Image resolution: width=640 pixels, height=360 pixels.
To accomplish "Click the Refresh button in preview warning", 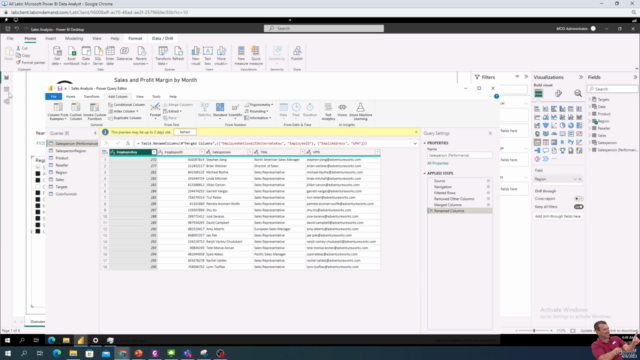I will (x=185, y=132).
